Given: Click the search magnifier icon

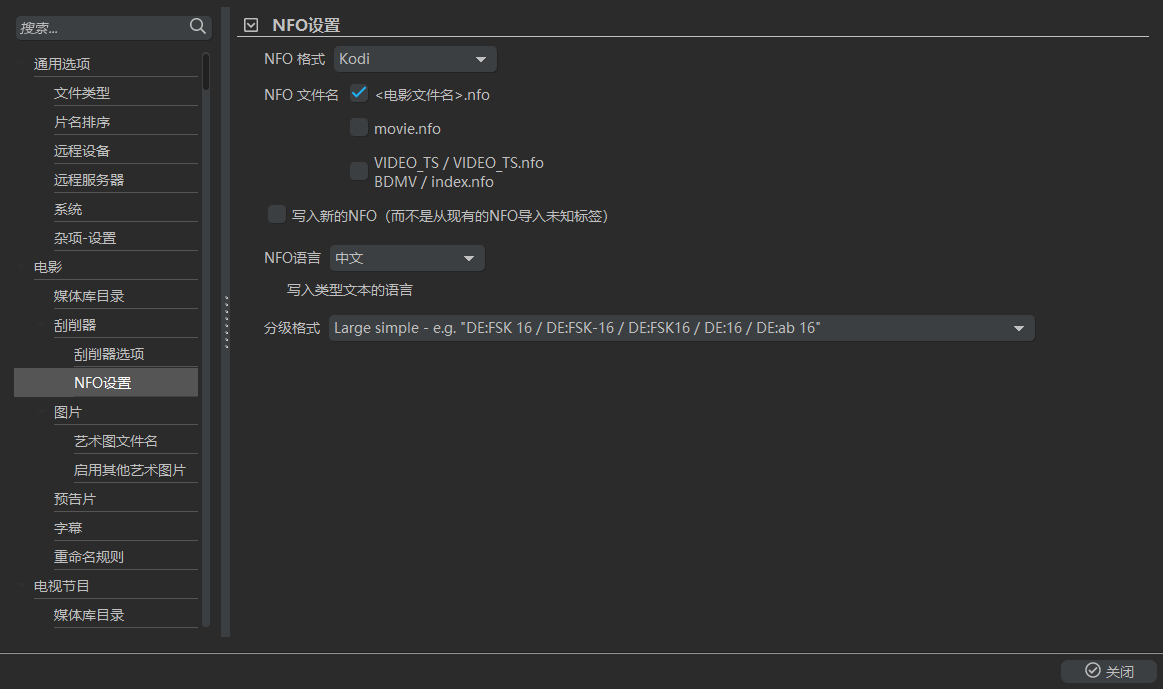Looking at the screenshot, I should tap(198, 27).
